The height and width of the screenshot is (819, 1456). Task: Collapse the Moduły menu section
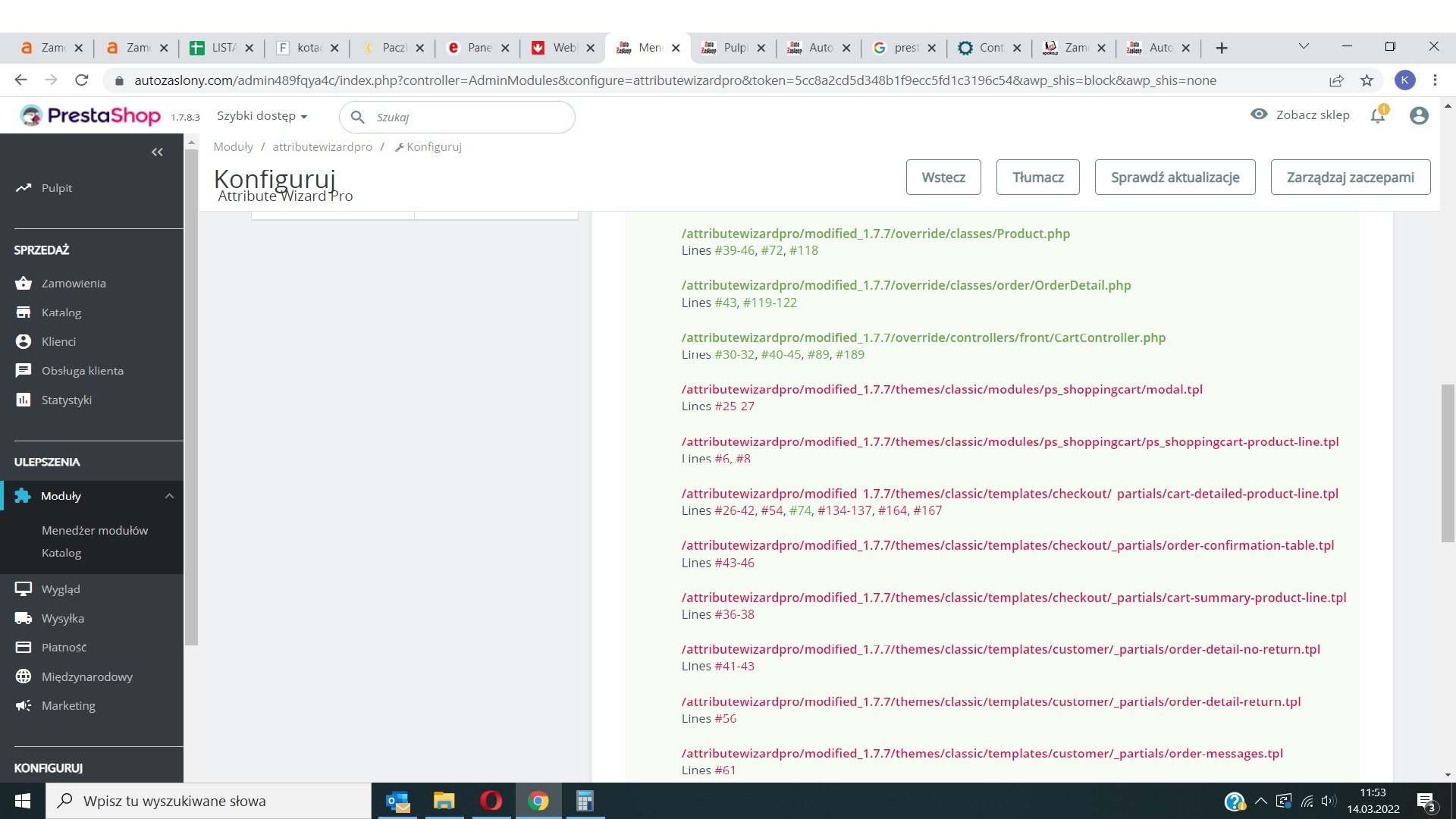169,496
